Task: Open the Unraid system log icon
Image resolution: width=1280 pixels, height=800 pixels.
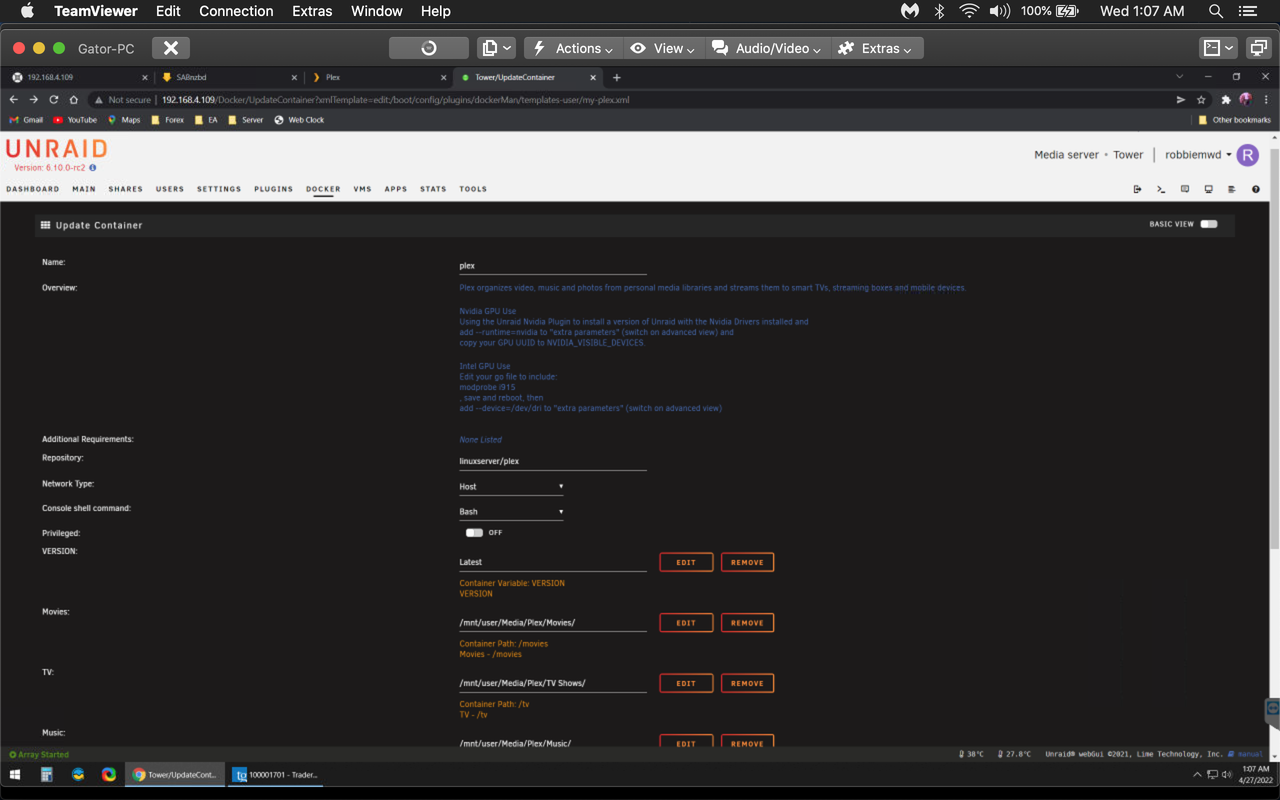Action: pyautogui.click(x=1232, y=188)
